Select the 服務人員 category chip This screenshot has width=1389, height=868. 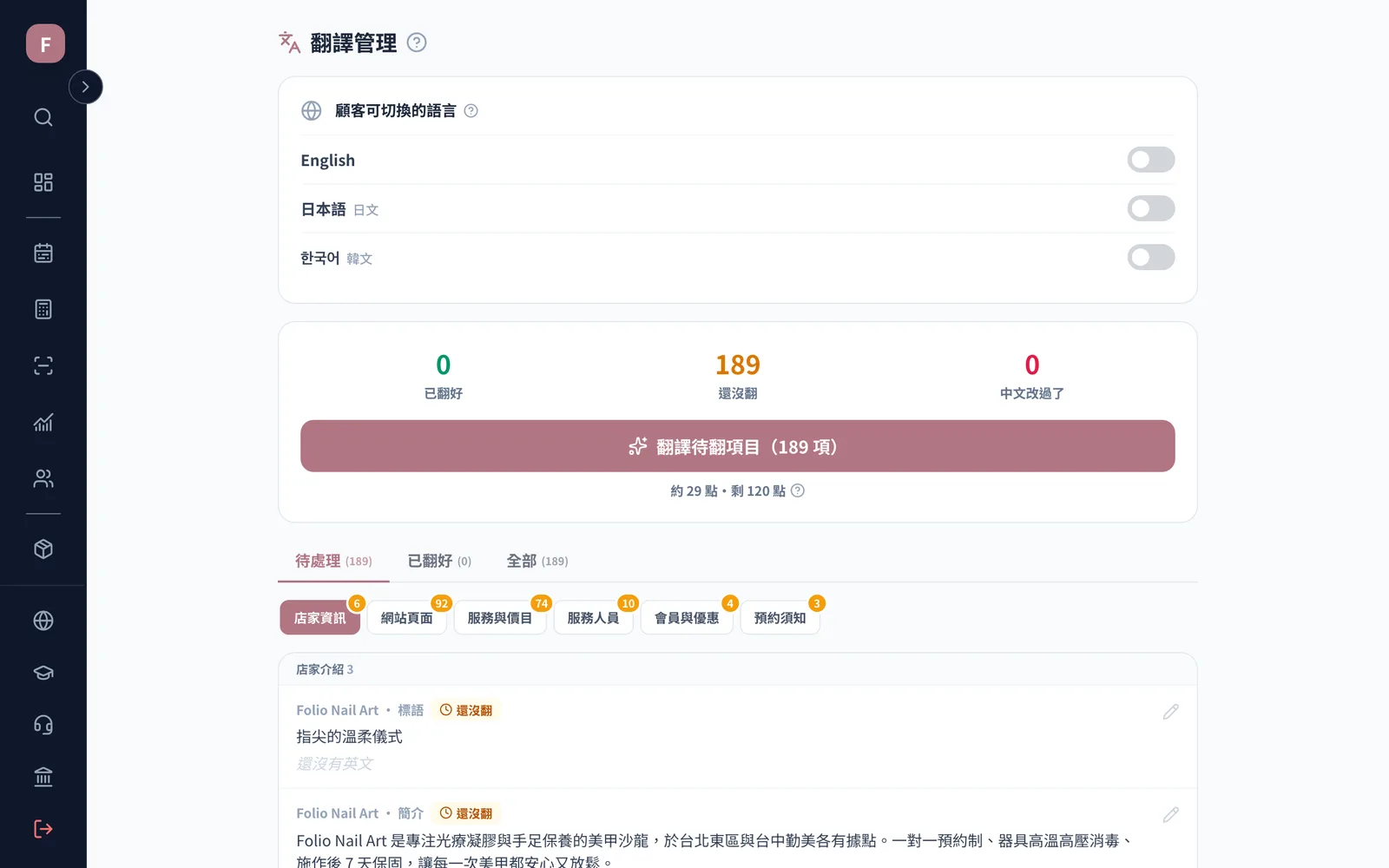click(594, 618)
